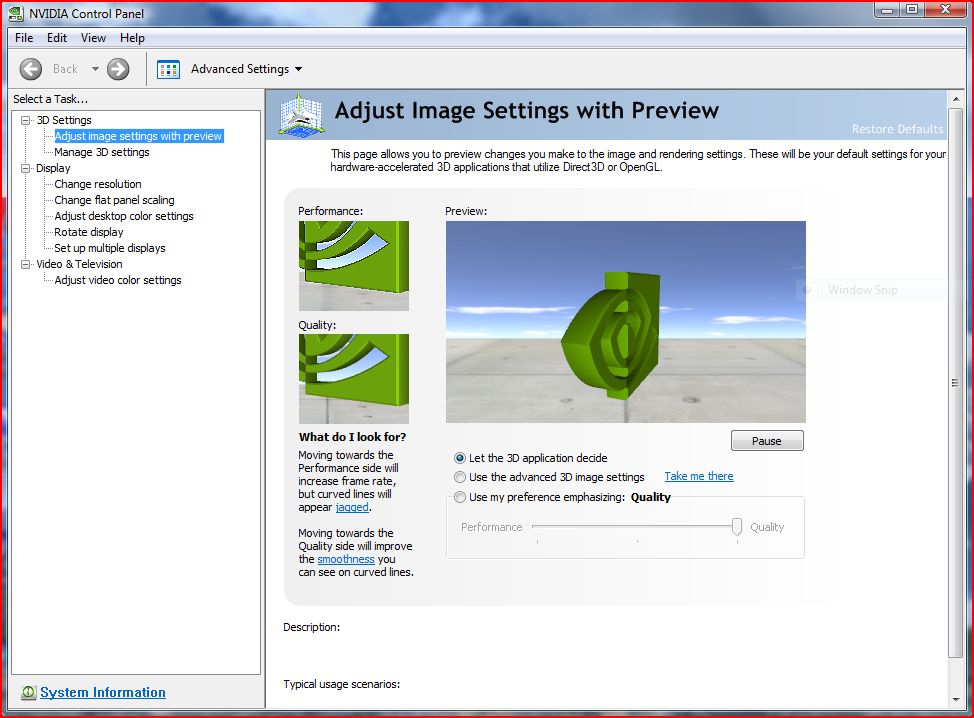The height and width of the screenshot is (718, 974).
Task: Open Adjust video color settings task
Action: pos(118,280)
